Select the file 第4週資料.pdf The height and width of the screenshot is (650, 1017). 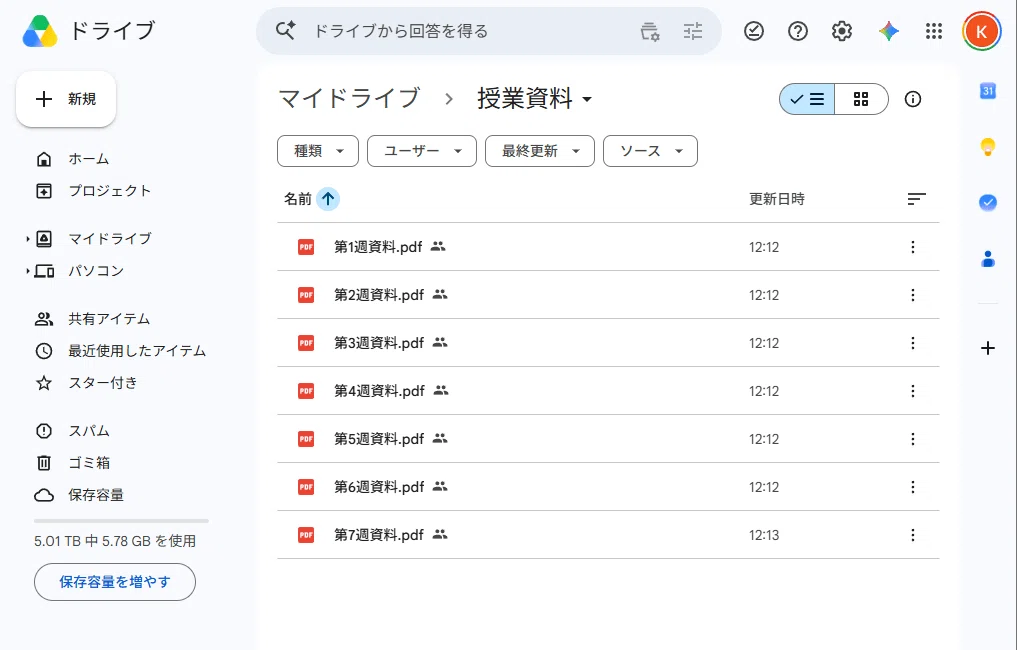click(x=608, y=391)
